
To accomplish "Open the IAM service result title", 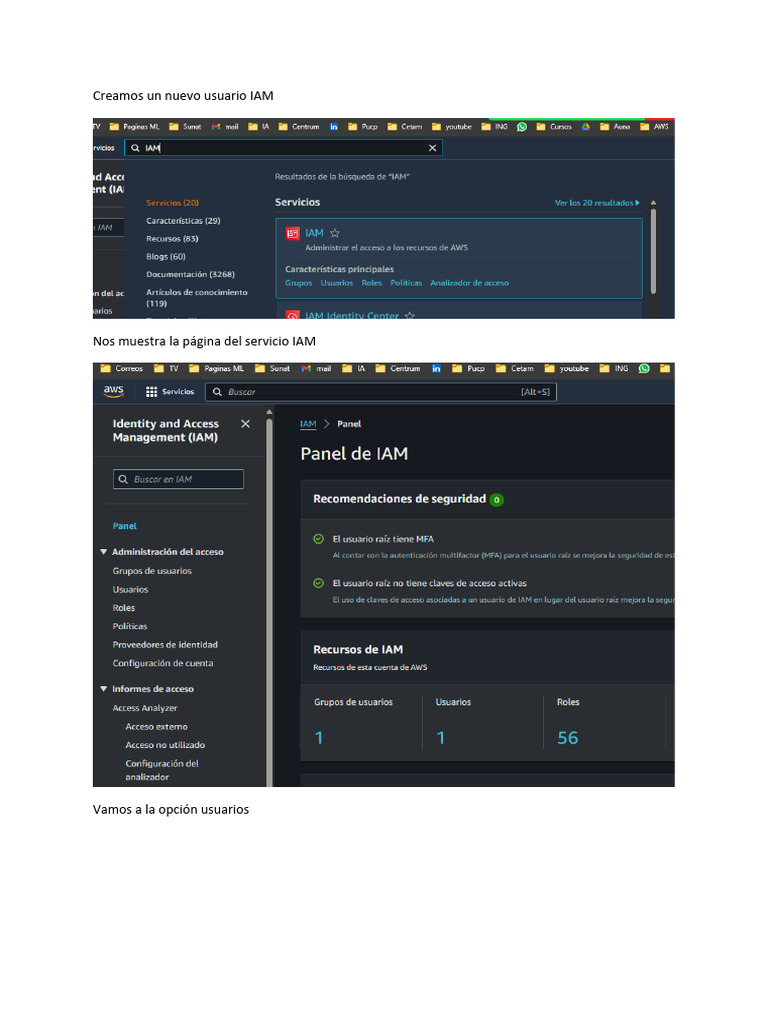I will 314,233.
